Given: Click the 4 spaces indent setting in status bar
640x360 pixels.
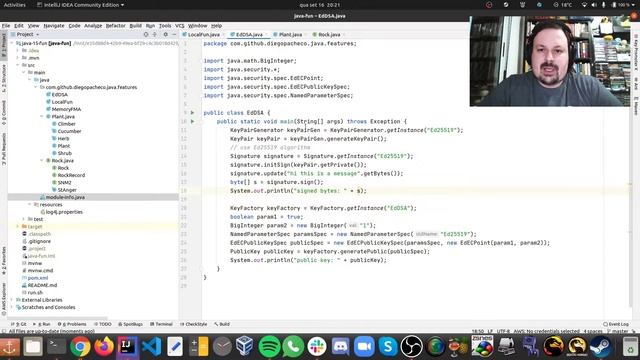Looking at the screenshot, I should point(593,331).
